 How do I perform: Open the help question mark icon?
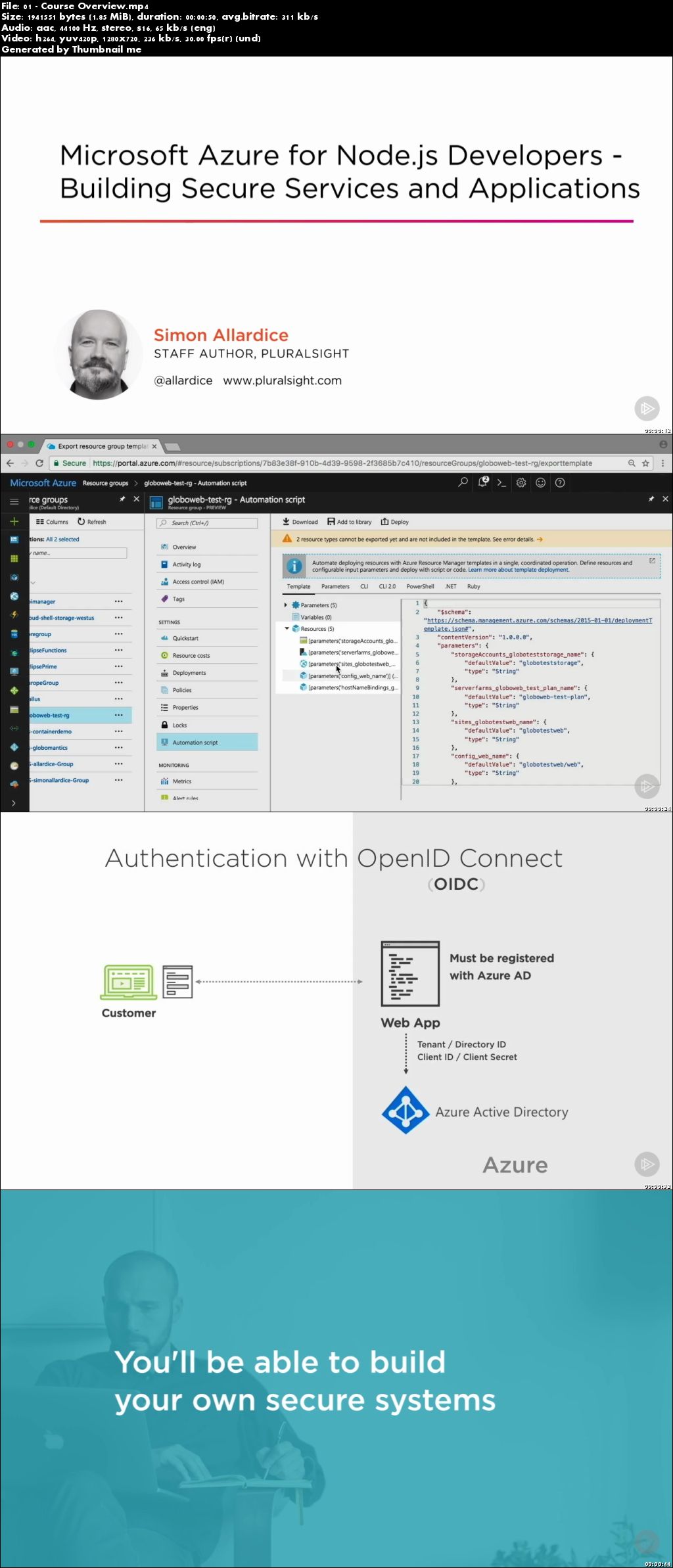point(560,482)
